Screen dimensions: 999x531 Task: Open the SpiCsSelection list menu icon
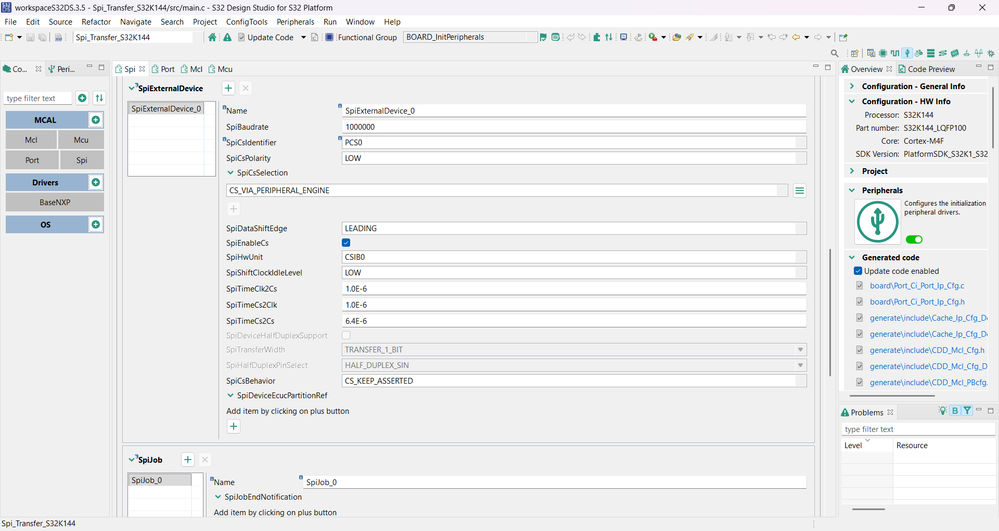click(x=800, y=191)
